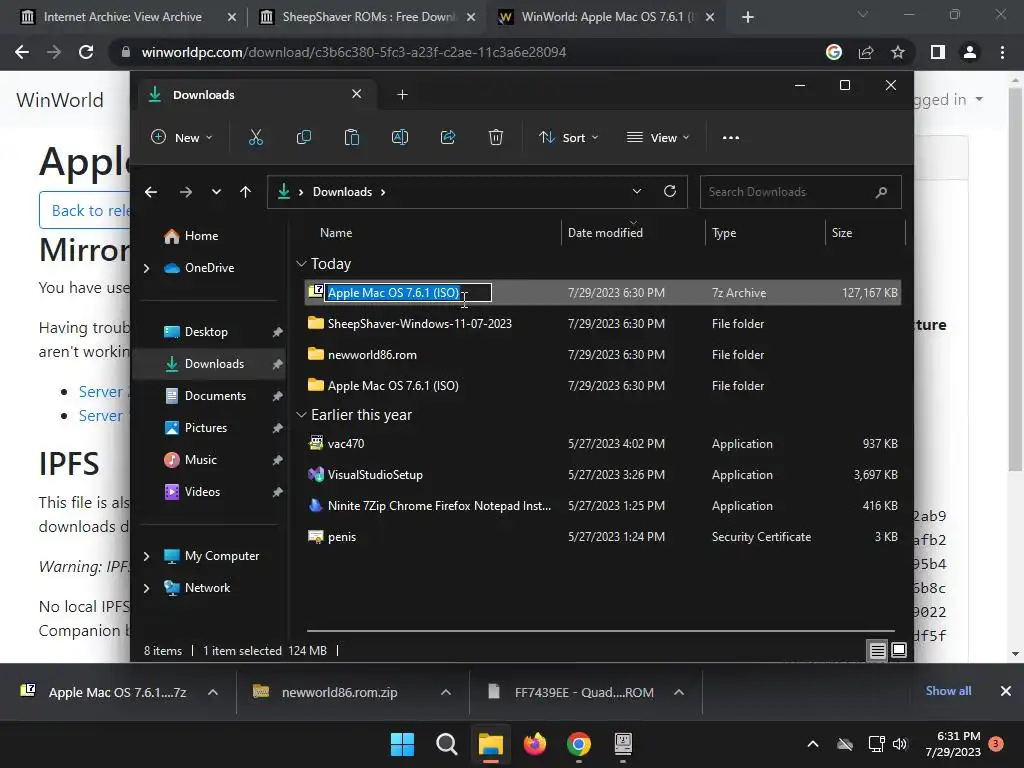Image resolution: width=1024 pixels, height=768 pixels.
Task: Open Chrome's three-dot menu
Action: 1002,52
